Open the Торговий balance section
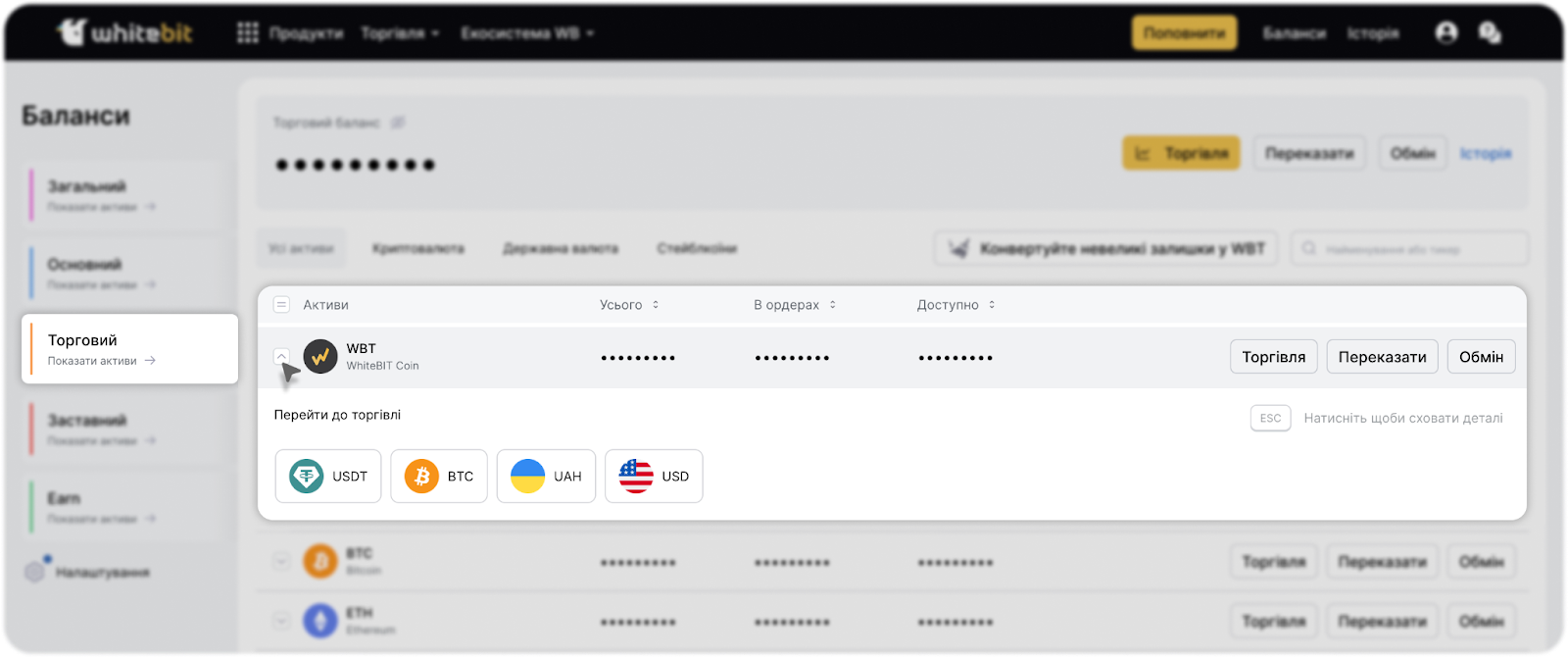The height and width of the screenshot is (658, 1568). [x=129, y=349]
